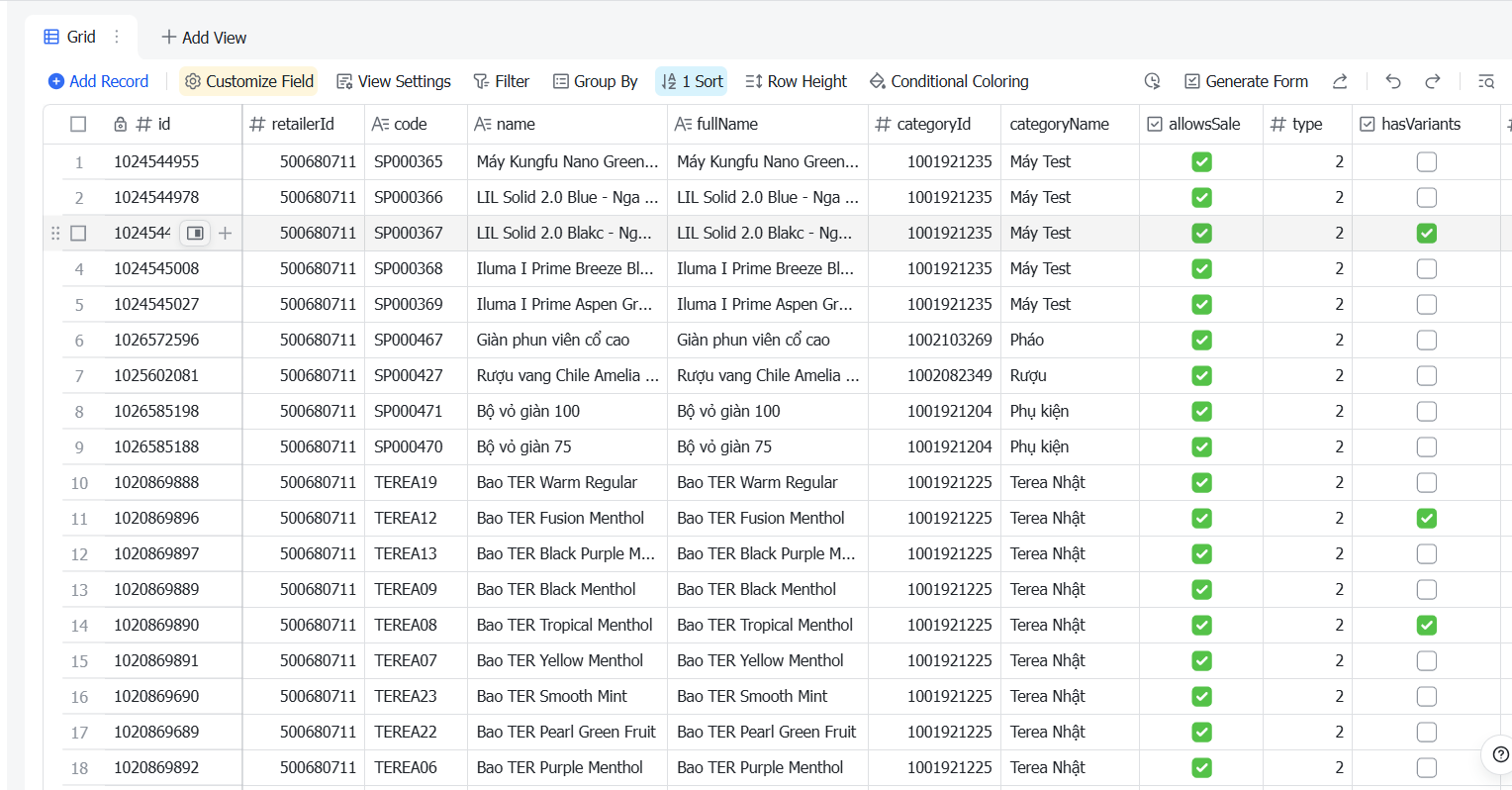Select fullName cell Bao TER Yellow Menthol
This screenshot has width=1512, height=790.
pyautogui.click(x=768, y=660)
